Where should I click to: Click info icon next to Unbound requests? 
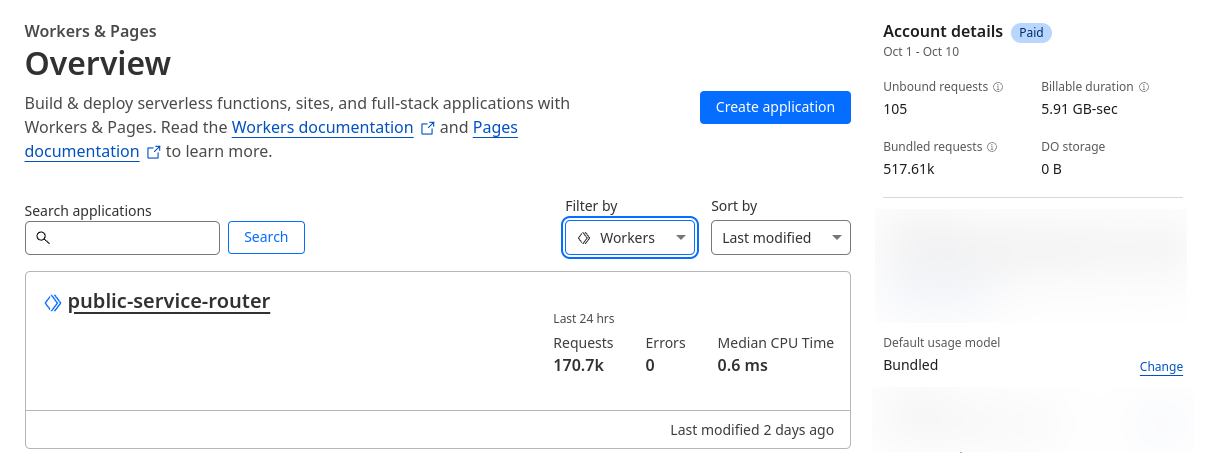pyautogui.click(x=998, y=87)
